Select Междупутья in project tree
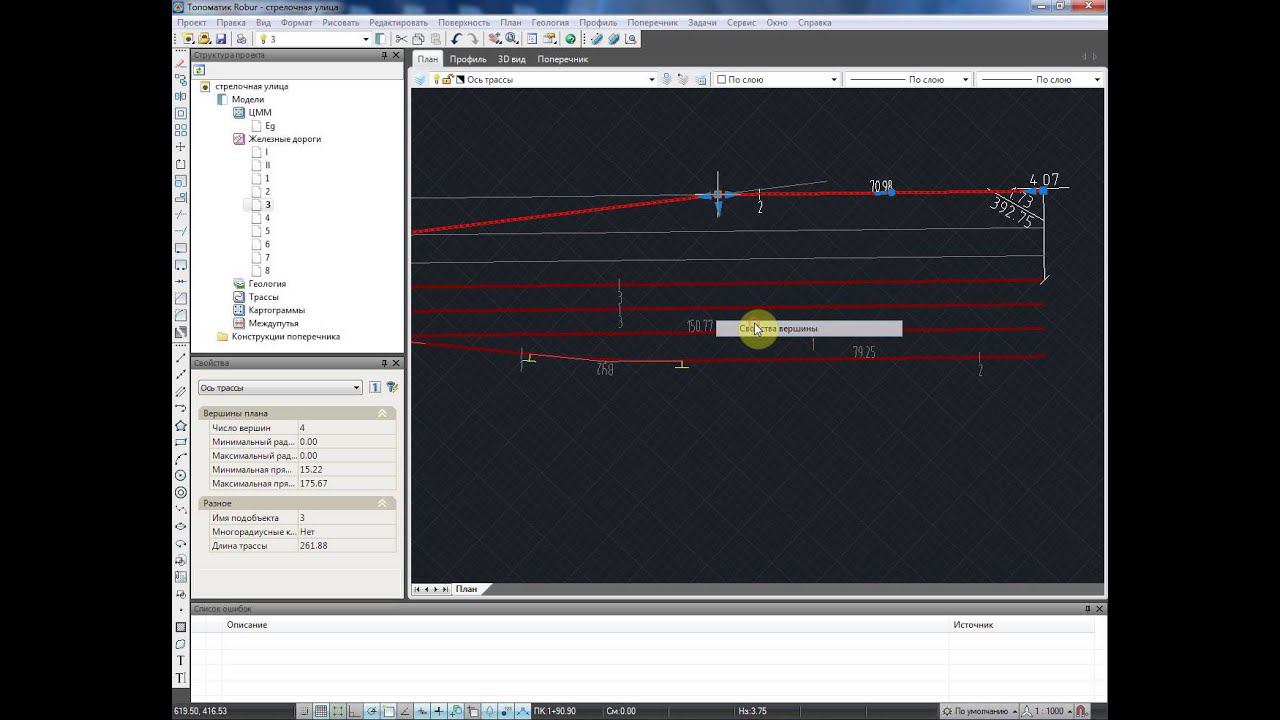 pyautogui.click(x=273, y=323)
